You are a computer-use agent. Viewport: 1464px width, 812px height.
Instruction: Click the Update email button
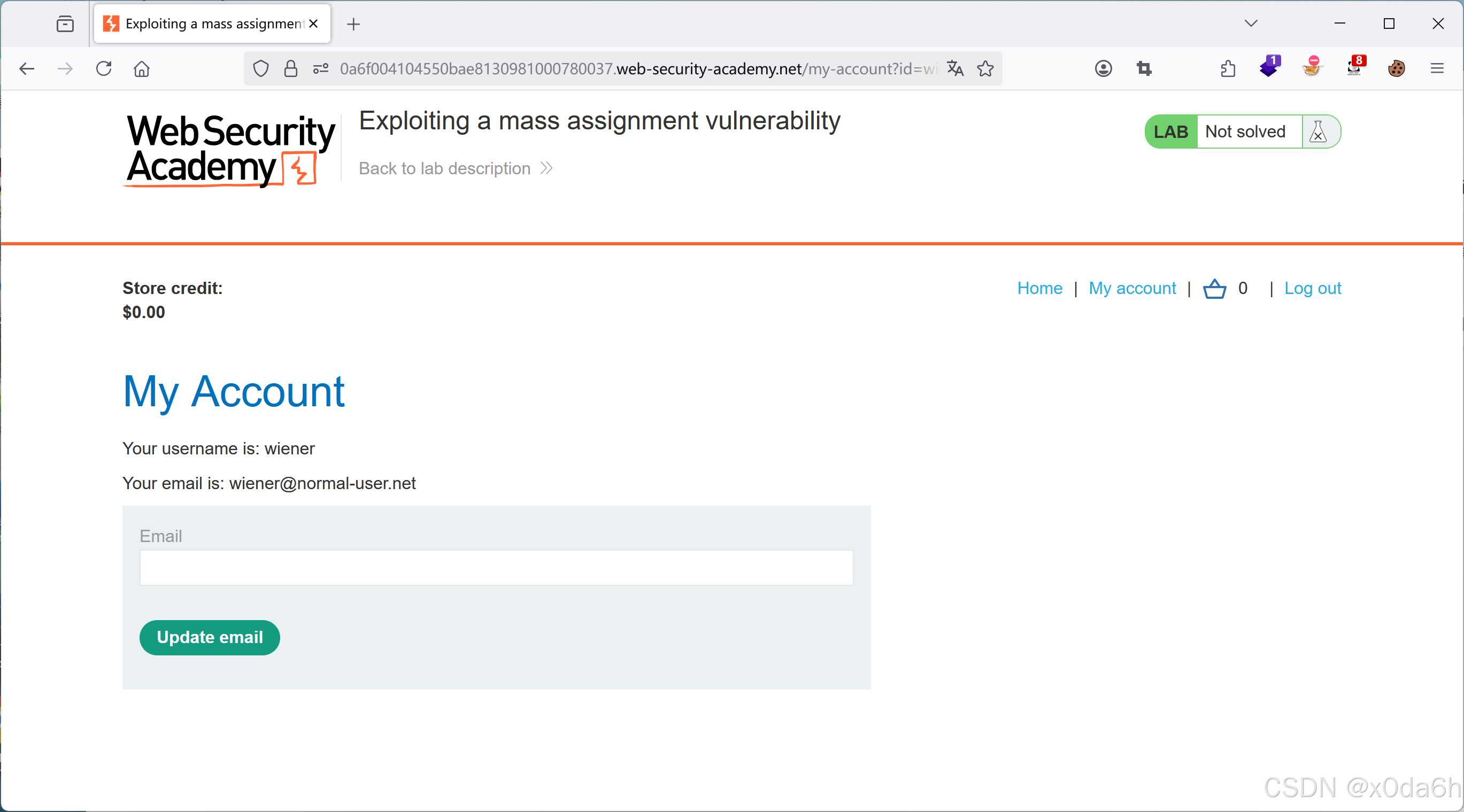[x=210, y=637]
